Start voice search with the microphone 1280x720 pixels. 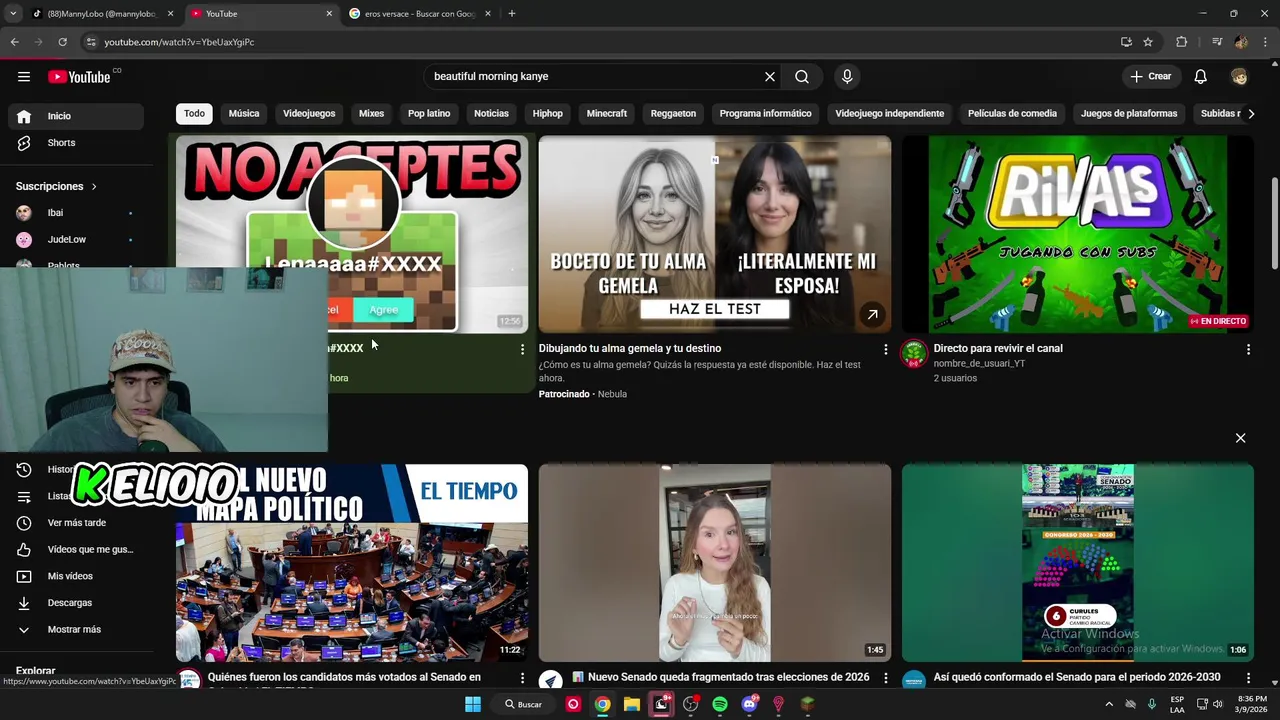847,76
